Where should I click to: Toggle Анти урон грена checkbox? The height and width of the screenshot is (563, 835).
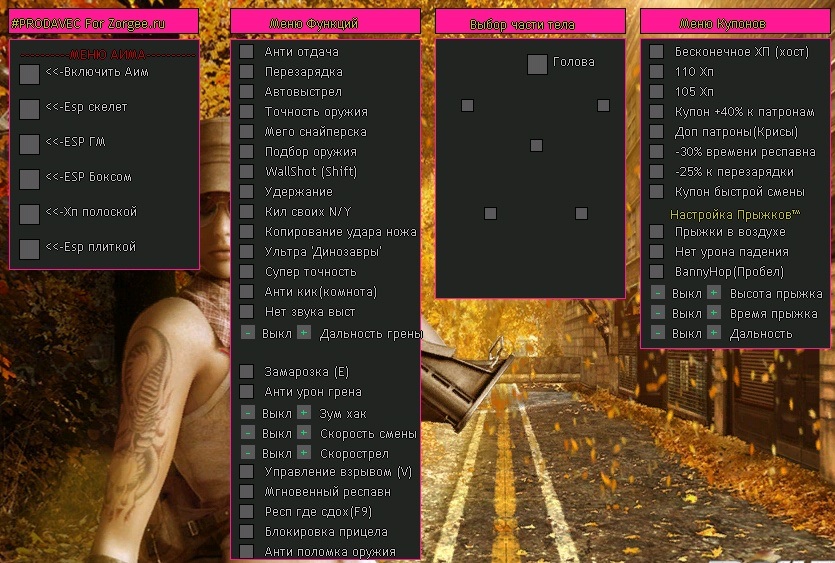[247, 391]
